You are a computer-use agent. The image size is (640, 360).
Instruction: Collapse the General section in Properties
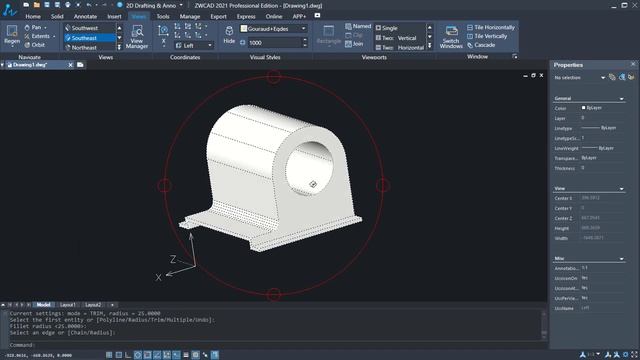(x=622, y=99)
